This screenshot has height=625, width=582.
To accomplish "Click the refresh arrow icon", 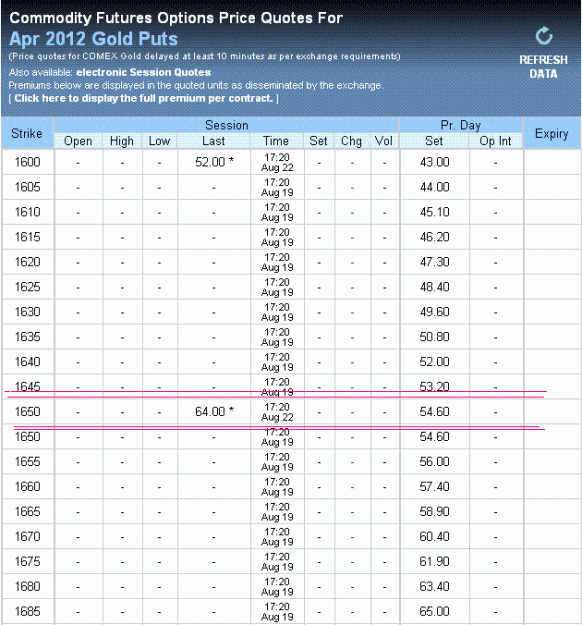I will coord(544,36).
